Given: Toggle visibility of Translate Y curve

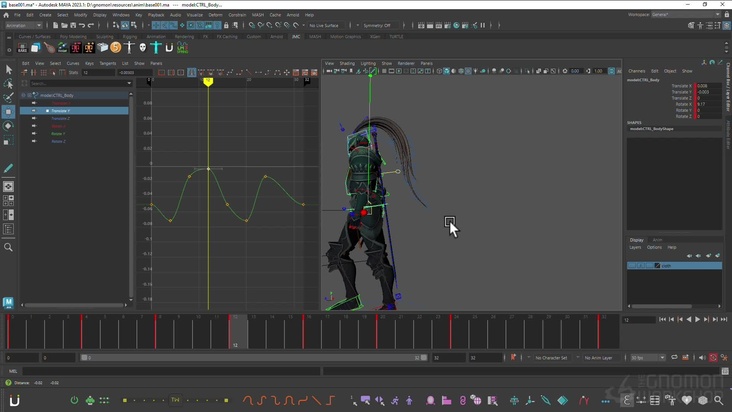Looking at the screenshot, I should (33, 110).
